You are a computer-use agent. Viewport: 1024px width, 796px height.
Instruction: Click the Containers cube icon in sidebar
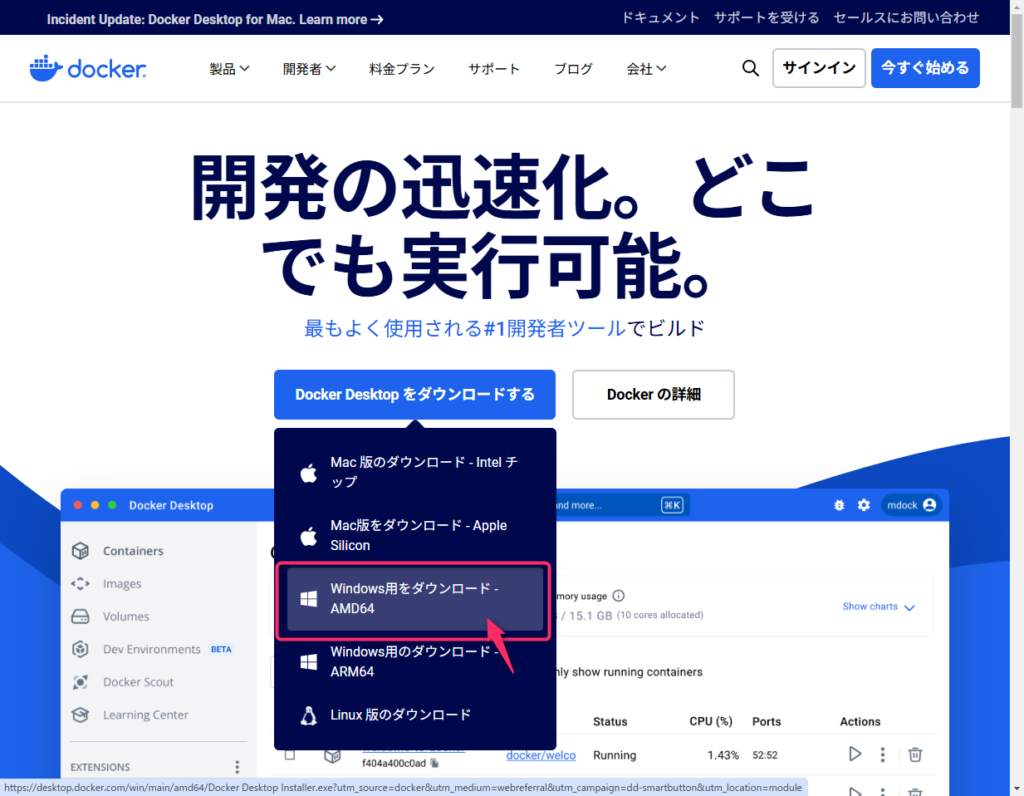(80, 550)
